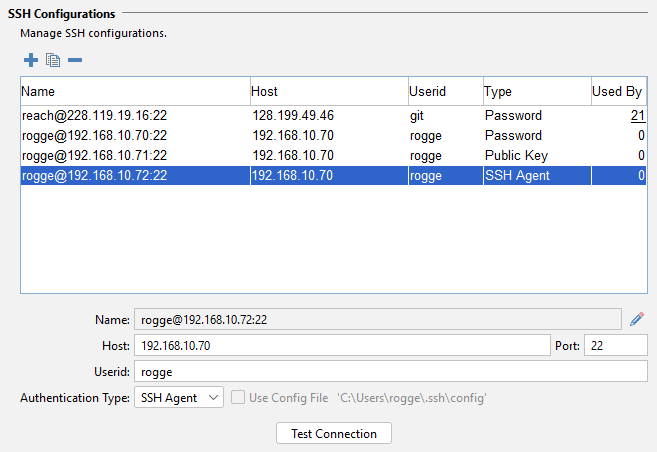The height and width of the screenshot is (452, 657).
Task: Click the plus icon to add SSH configuration
Action: pyautogui.click(x=30, y=61)
